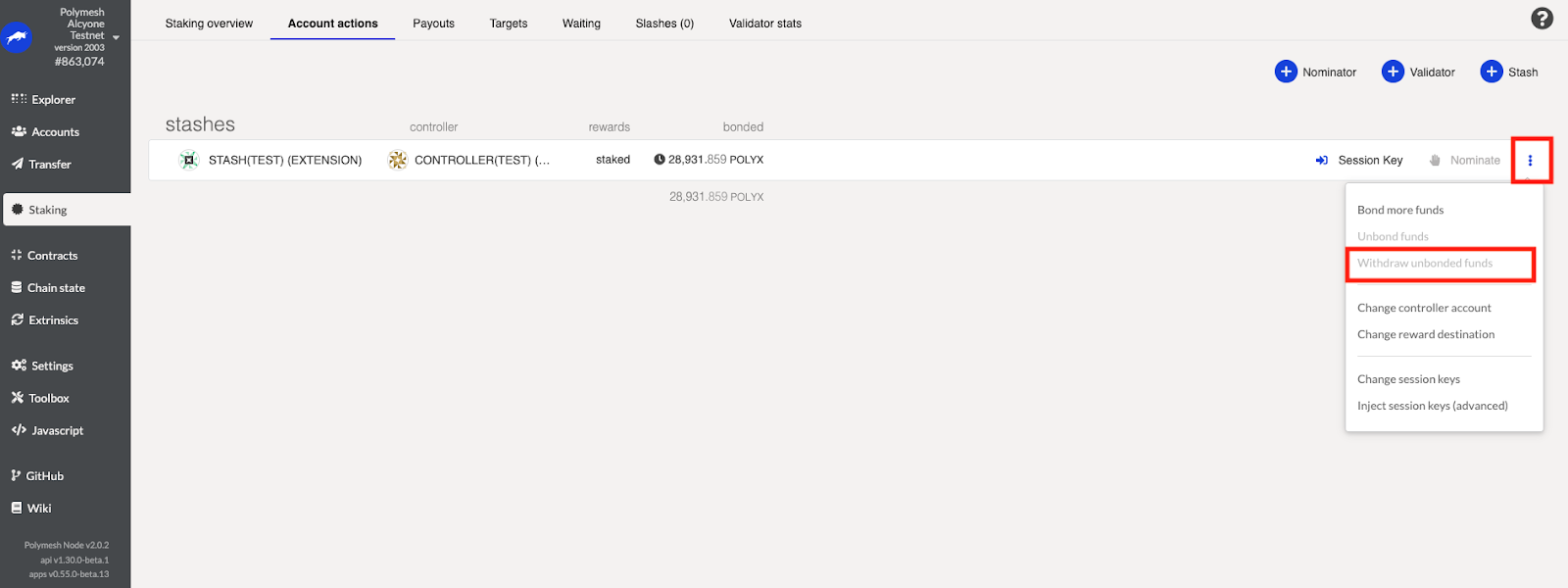Choose Inject session keys (advanced)

(x=1432, y=406)
